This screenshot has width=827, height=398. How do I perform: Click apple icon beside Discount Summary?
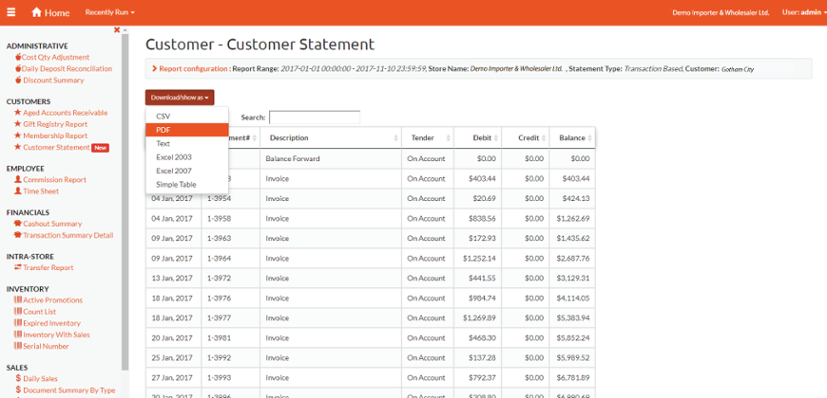tap(18, 80)
